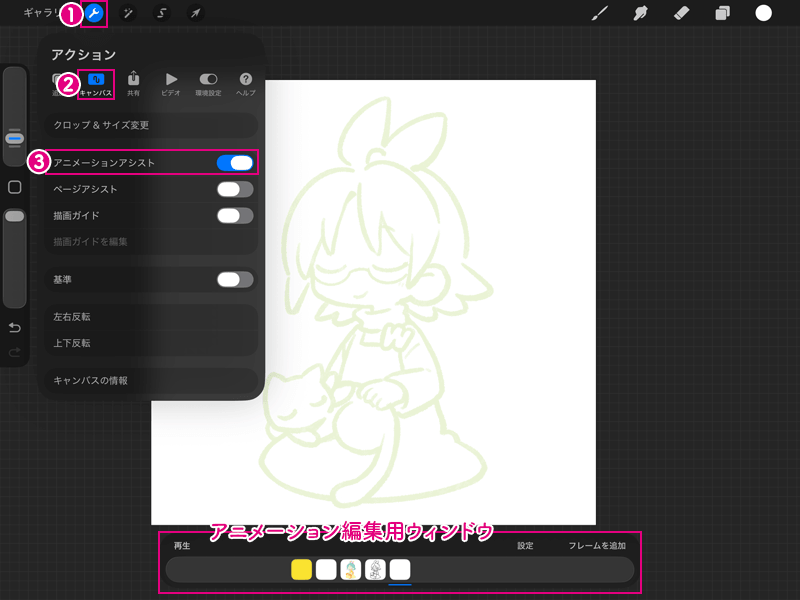
Task: Open クロップ＆サイズ変更
Action: point(151,125)
